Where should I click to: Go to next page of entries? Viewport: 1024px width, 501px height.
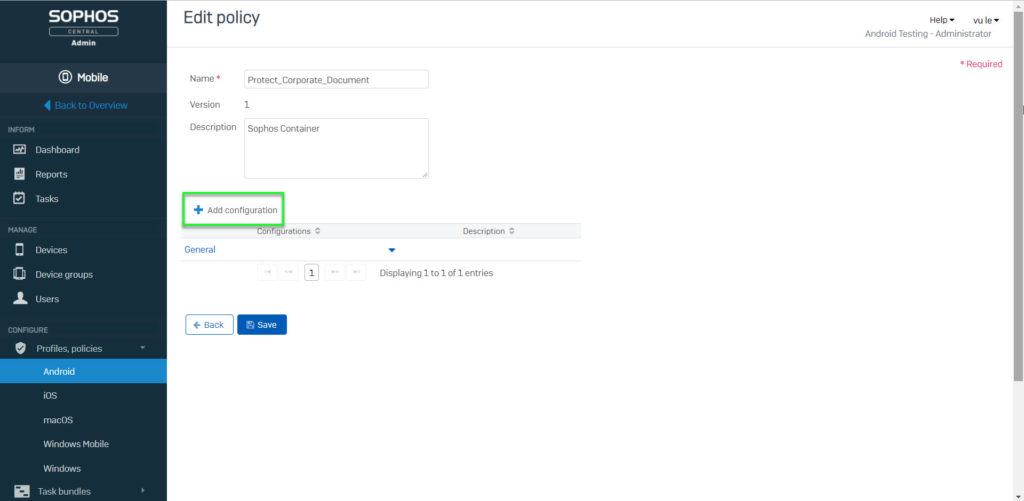pyautogui.click(x=334, y=272)
